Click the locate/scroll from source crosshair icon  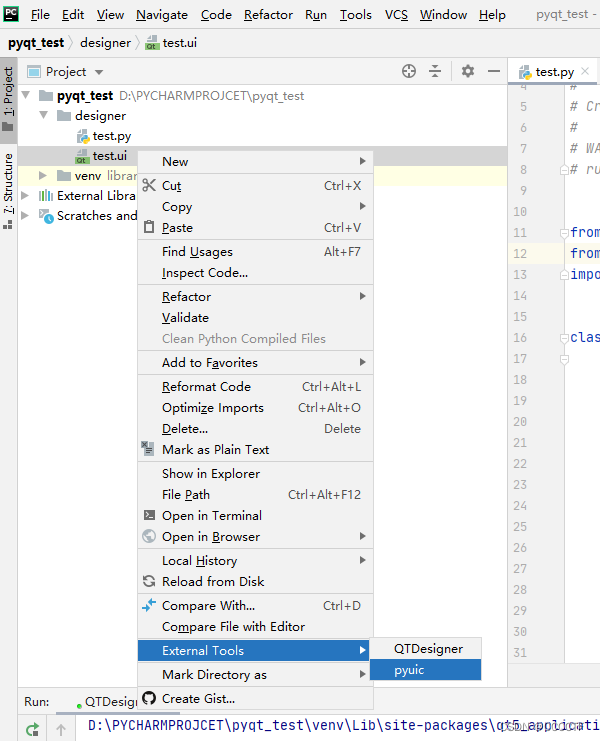[409, 71]
